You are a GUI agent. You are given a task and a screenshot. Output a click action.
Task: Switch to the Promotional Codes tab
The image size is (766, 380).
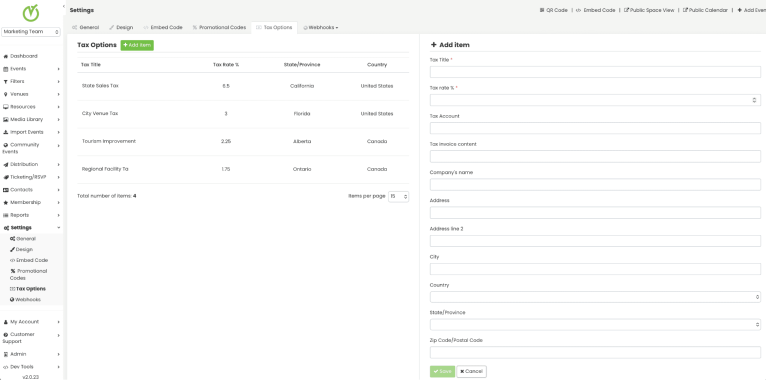(219, 27)
